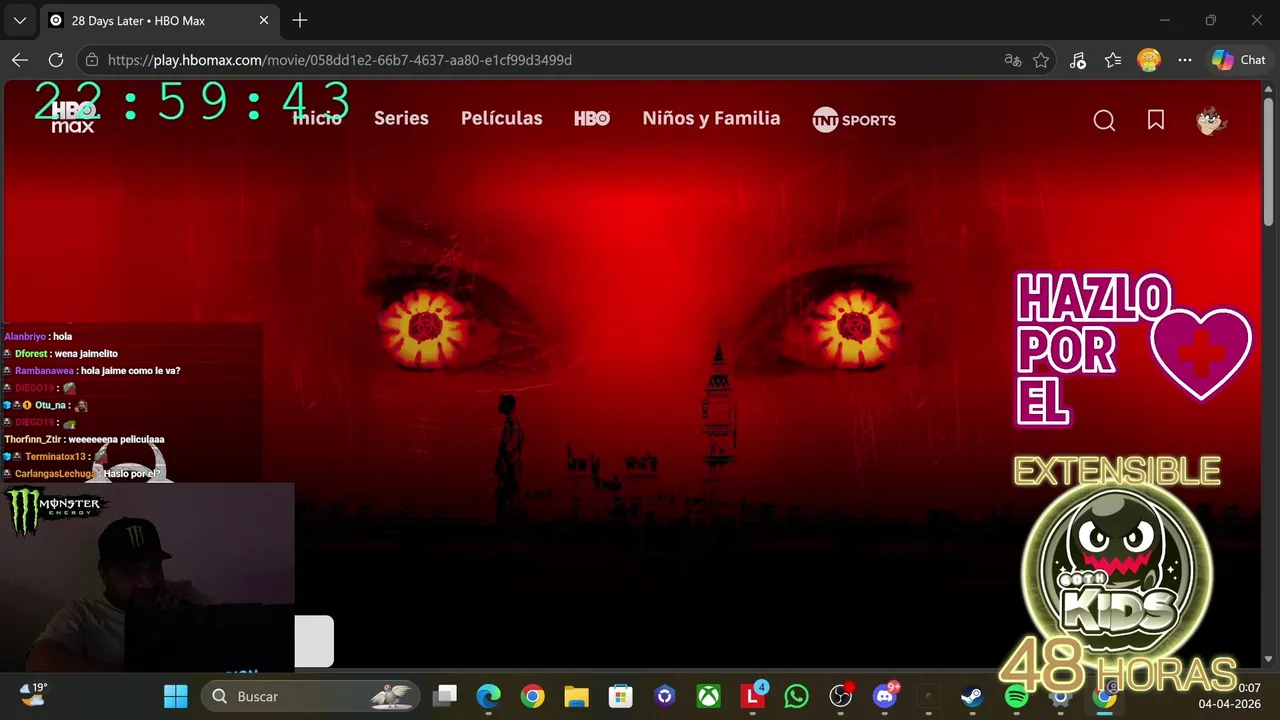Open the media control music icon

click(1077, 60)
